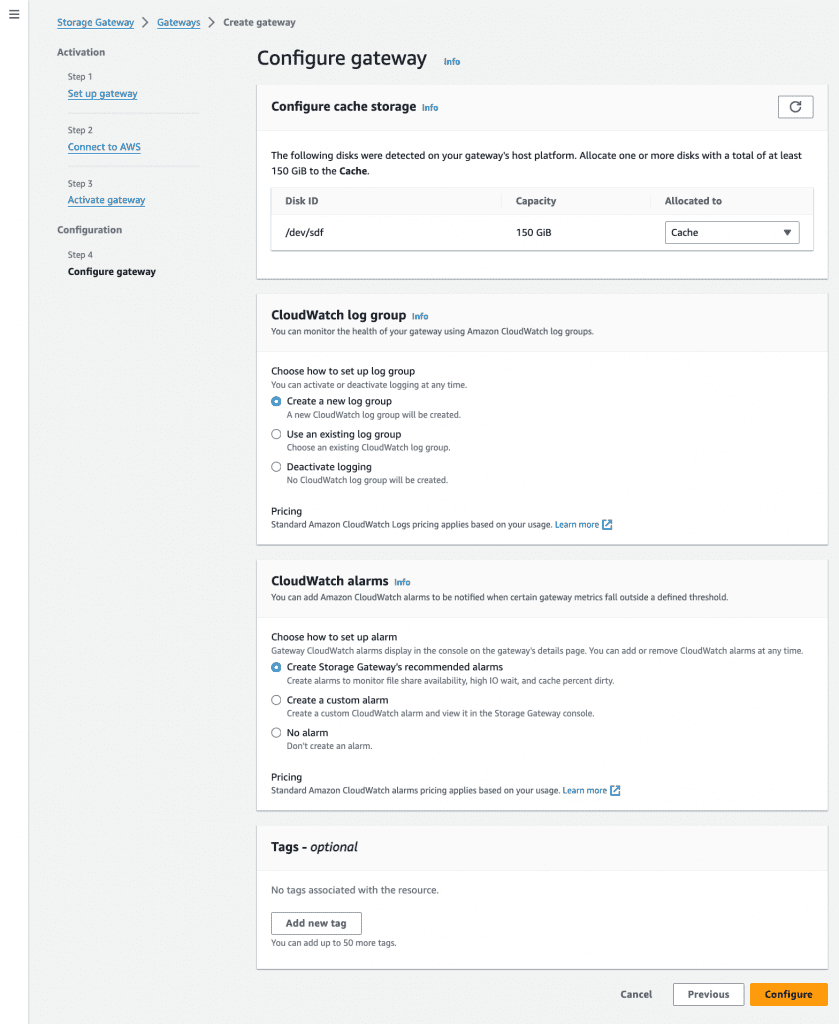Open Step 2 Connect to AWS
This screenshot has height=1024, width=839.
click(104, 146)
